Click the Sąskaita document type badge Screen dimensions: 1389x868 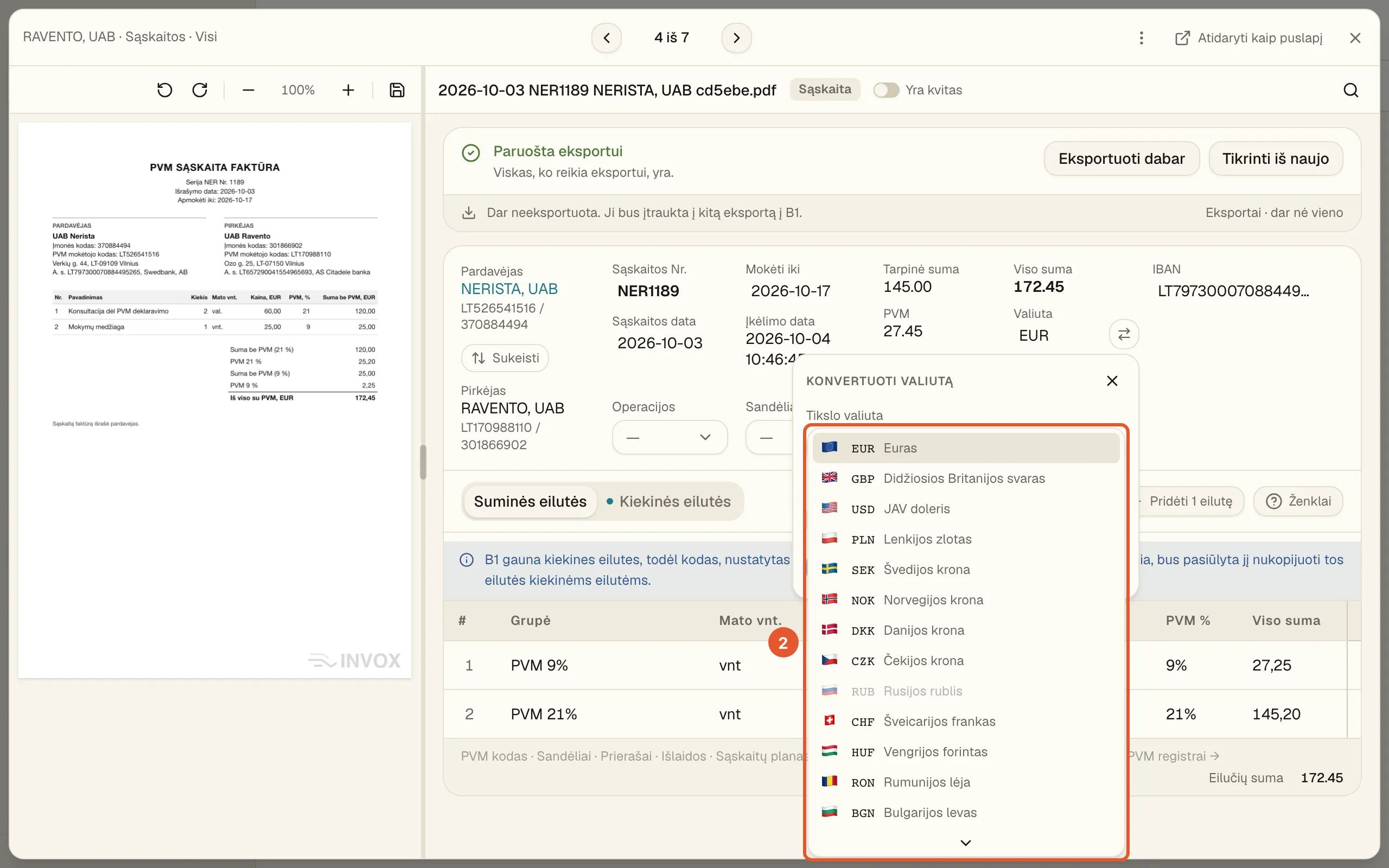click(x=825, y=90)
